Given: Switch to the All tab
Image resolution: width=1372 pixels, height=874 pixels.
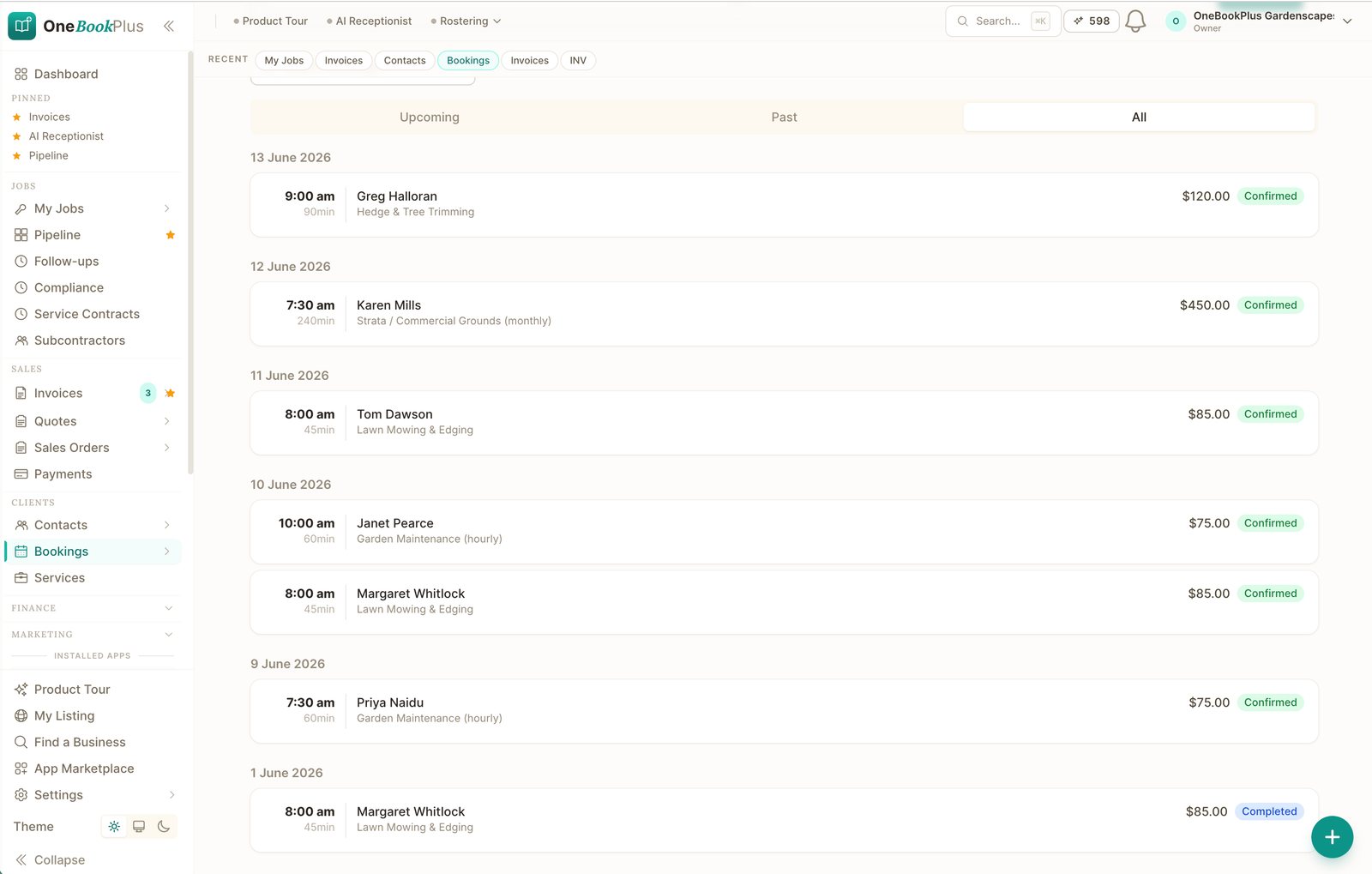Looking at the screenshot, I should (1139, 118).
